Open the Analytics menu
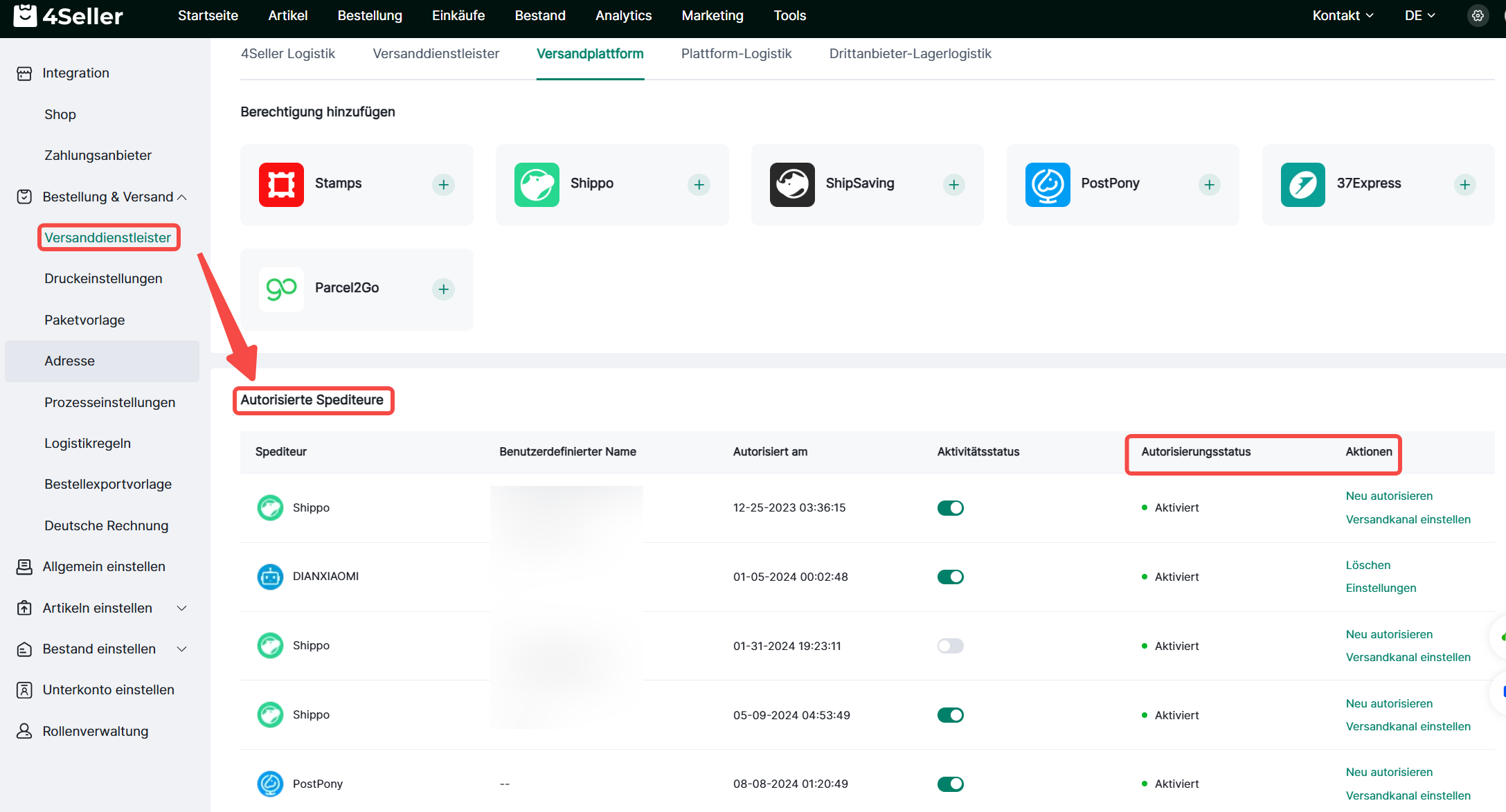This screenshot has height=812, width=1506. pos(623,15)
